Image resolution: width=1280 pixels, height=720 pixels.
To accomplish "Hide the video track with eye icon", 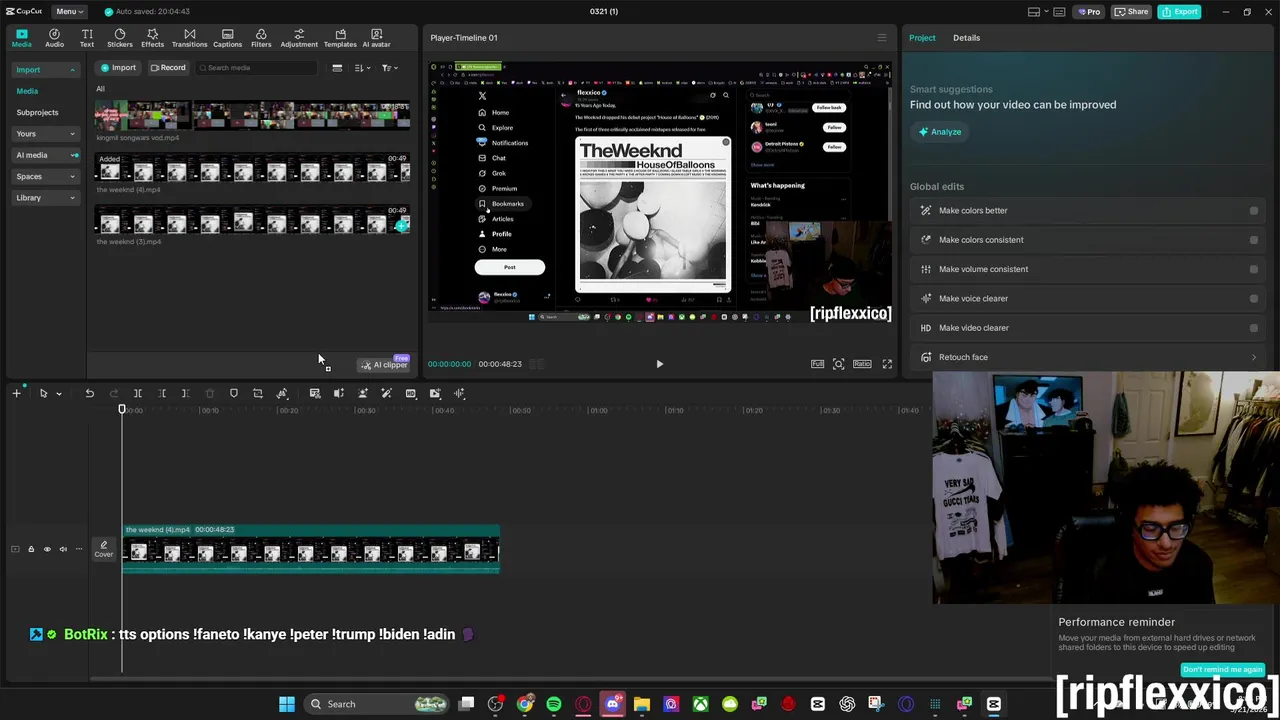I will 46,549.
